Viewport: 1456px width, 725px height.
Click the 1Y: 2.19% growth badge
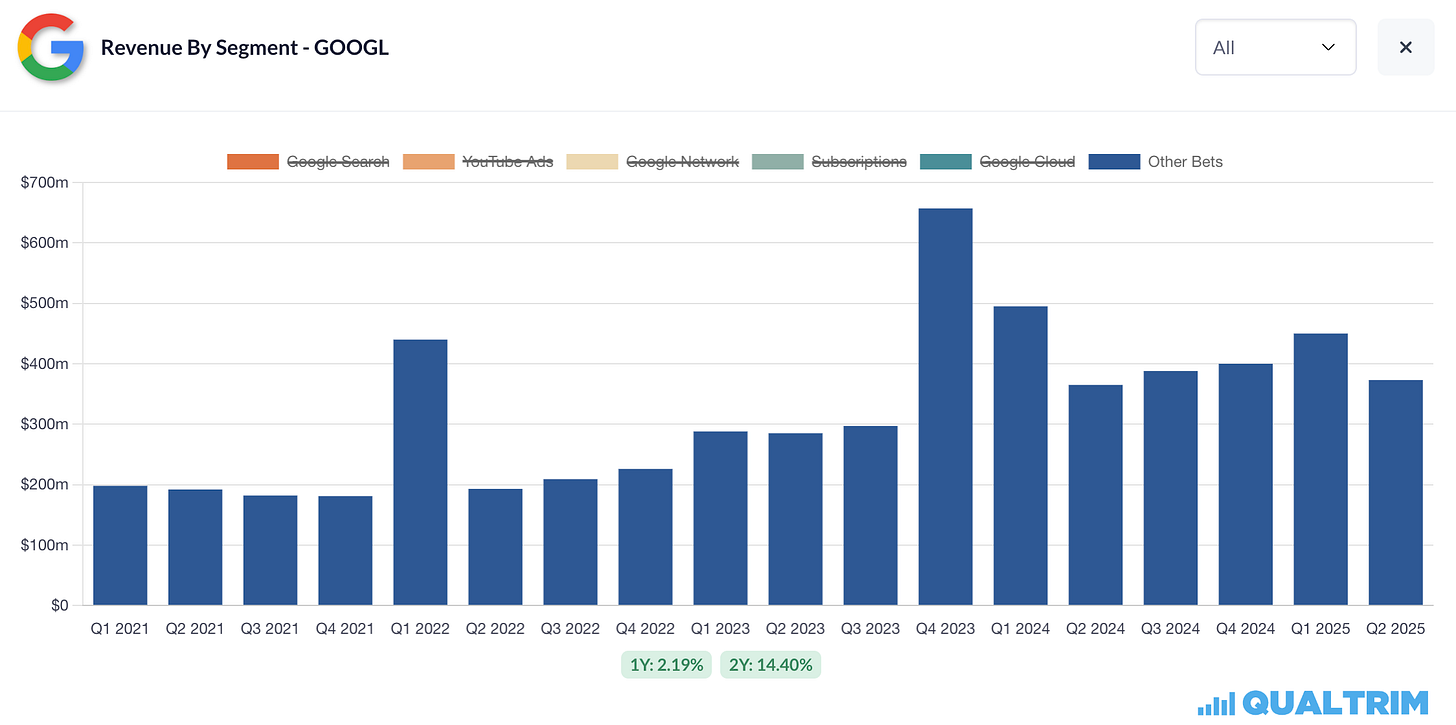(666, 664)
